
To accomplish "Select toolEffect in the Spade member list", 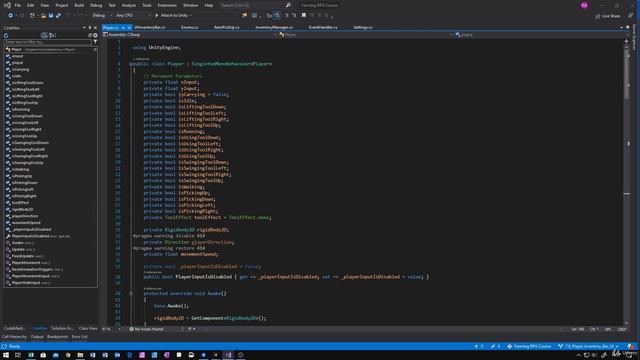I will [x=20, y=202].
